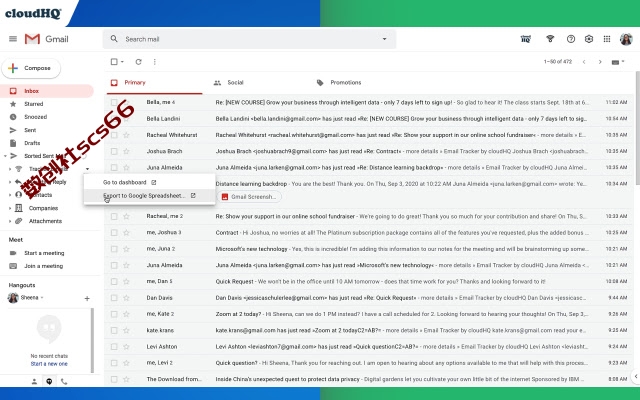
Task: Click the search magnifier icon
Action: [x=114, y=39]
